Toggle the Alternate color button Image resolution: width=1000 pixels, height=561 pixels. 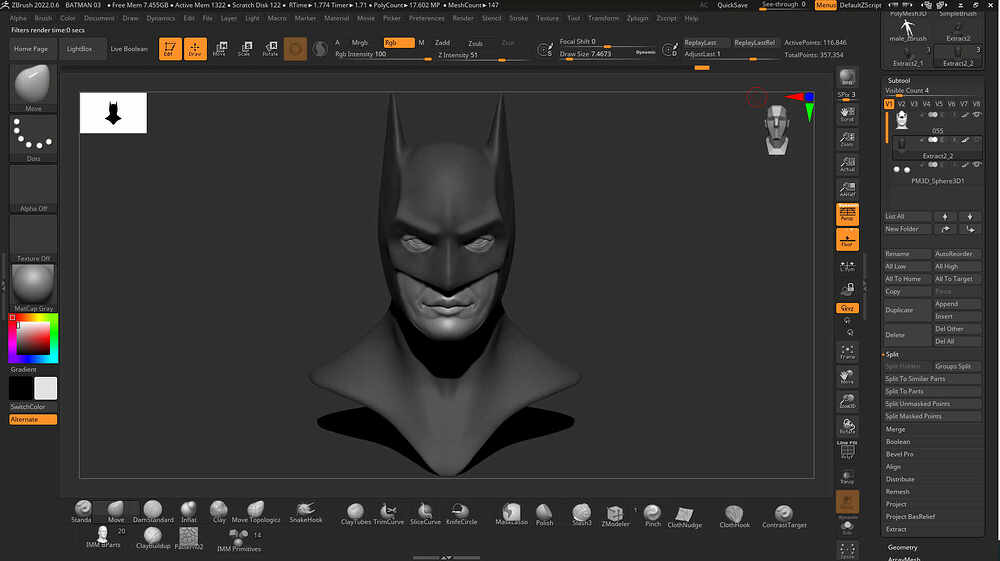point(33,419)
